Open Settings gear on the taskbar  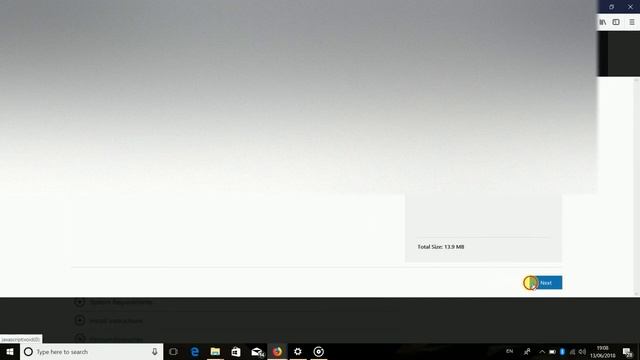click(298, 351)
